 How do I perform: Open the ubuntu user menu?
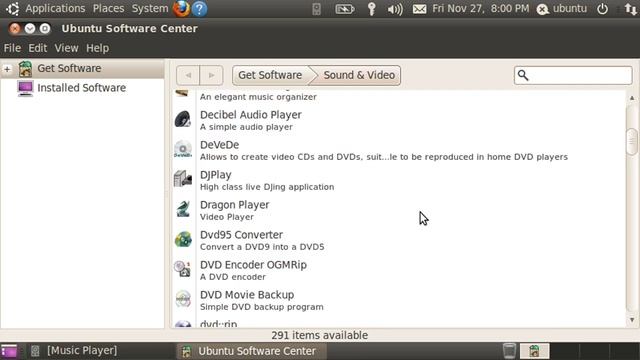562,9
